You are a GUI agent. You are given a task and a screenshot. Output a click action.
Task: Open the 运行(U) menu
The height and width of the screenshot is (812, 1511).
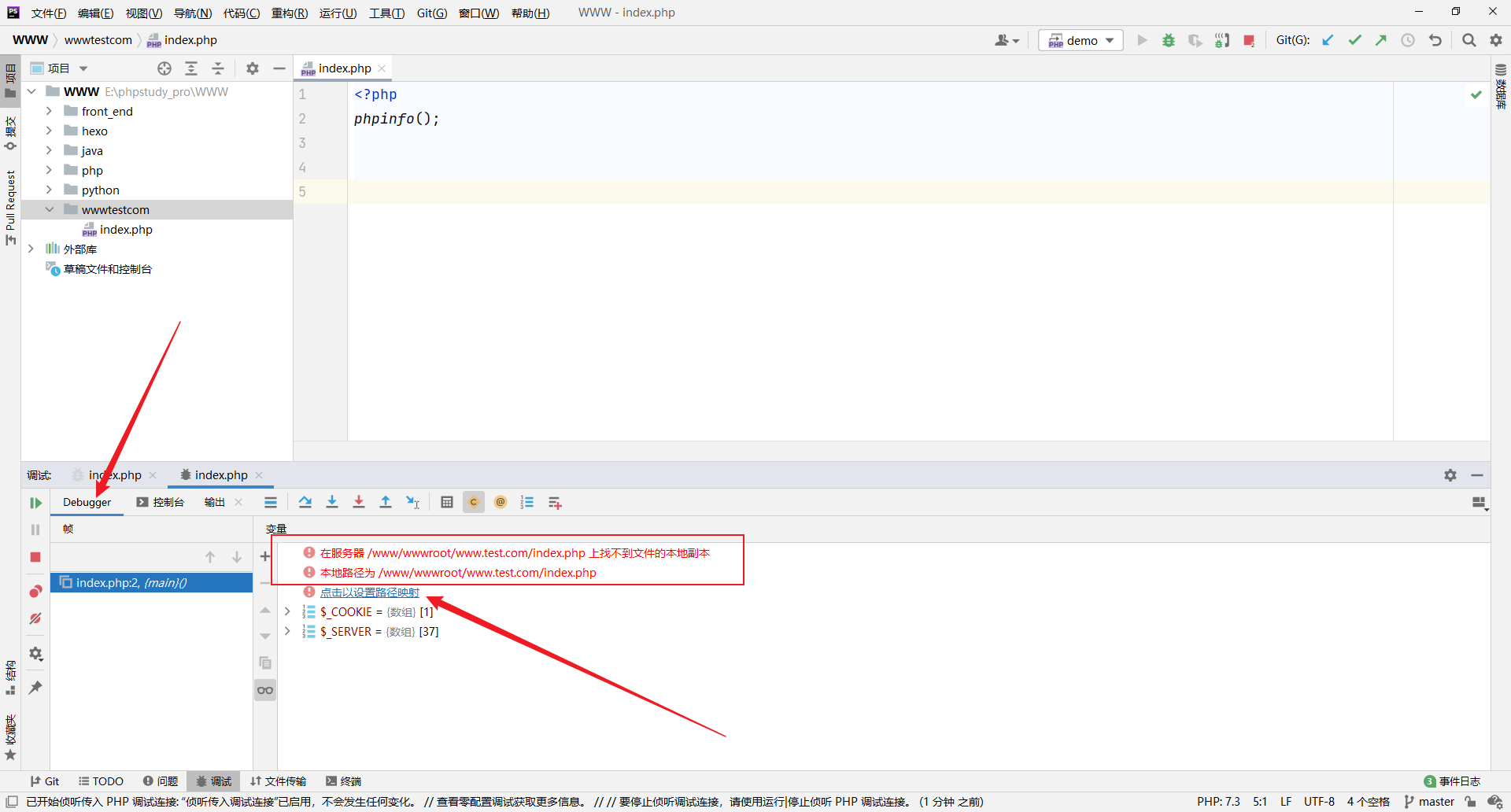338,13
